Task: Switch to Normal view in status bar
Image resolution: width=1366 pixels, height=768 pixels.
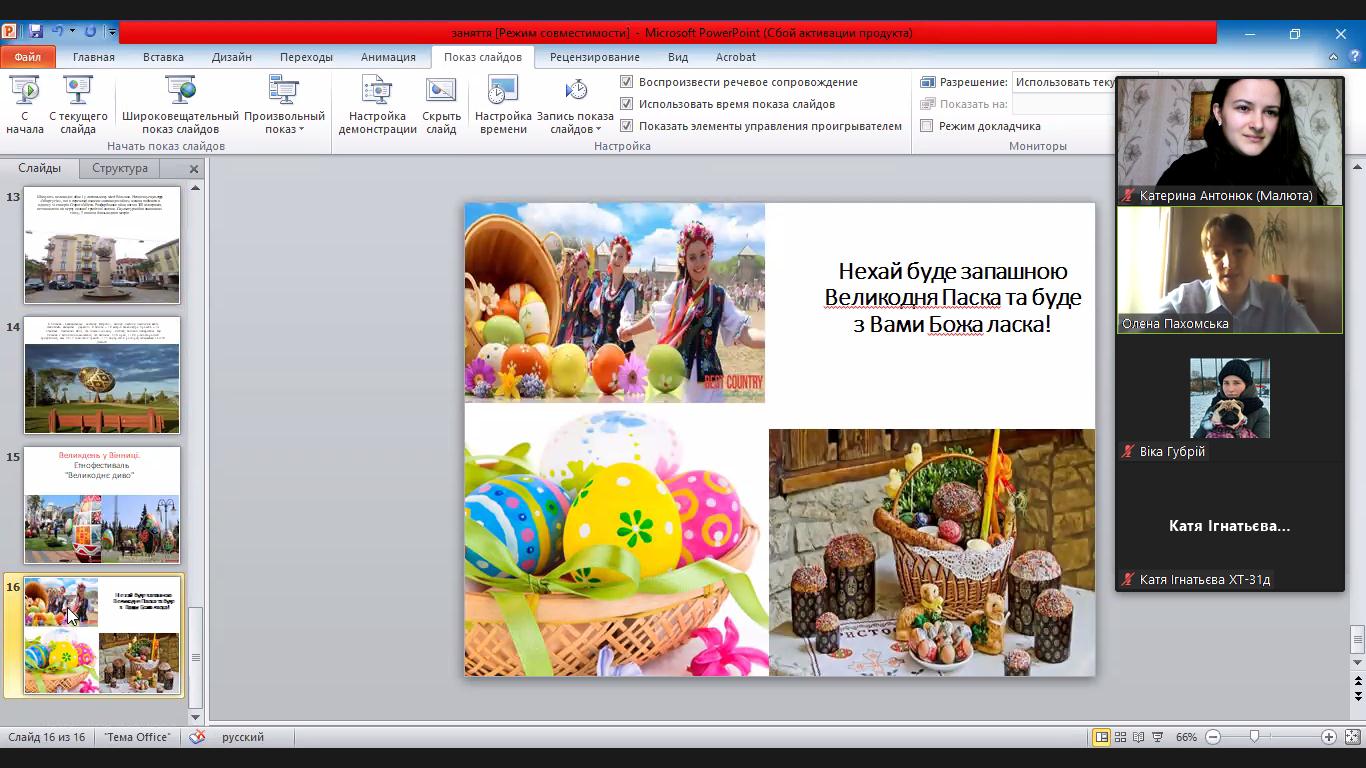Action: point(1101,737)
